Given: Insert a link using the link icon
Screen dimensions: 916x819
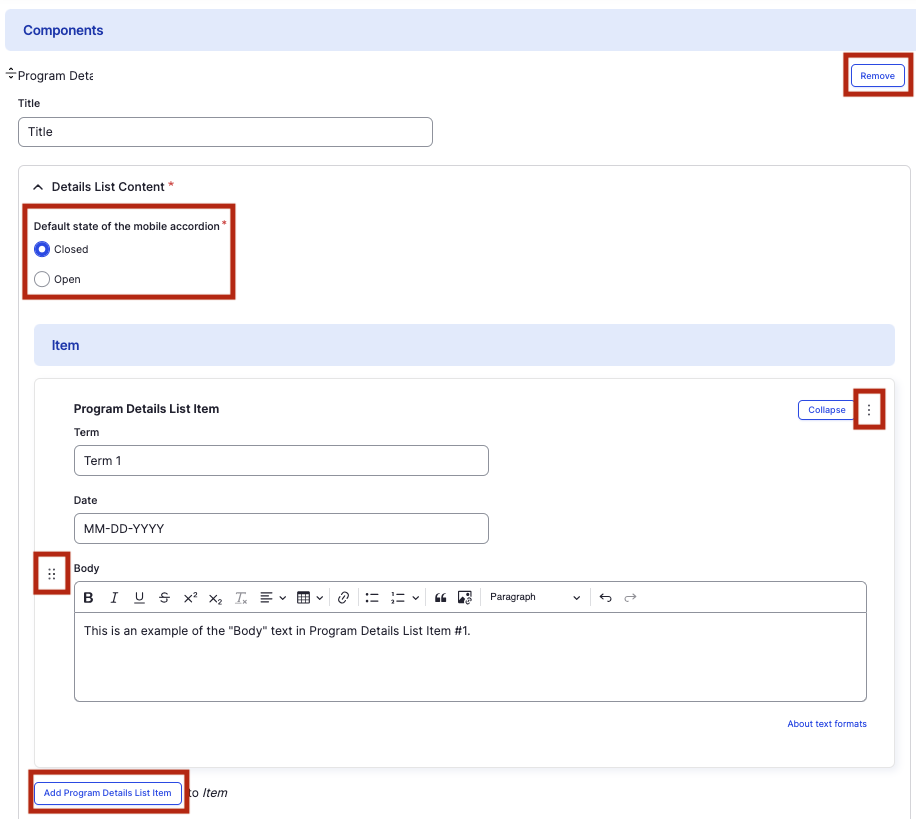Looking at the screenshot, I should tap(343, 598).
